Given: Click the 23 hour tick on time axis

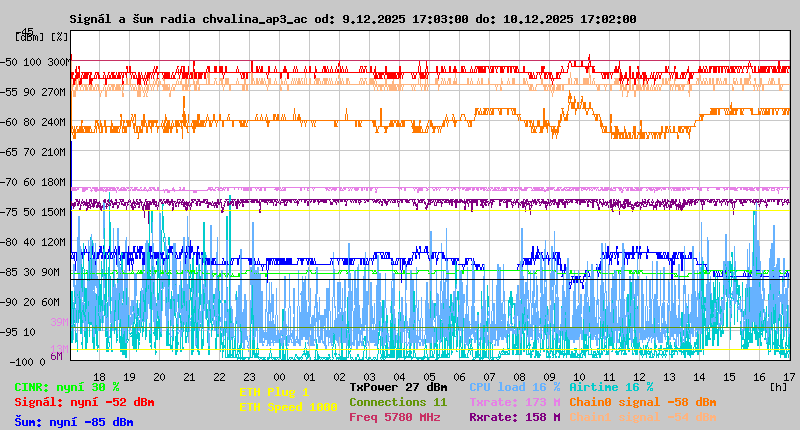Looking at the screenshot, I should pos(250,376).
